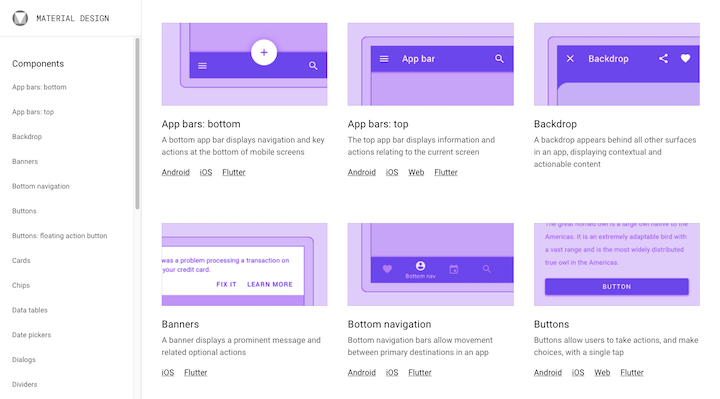Viewport: 720px width, 399px height.
Task: Select Dialogs in the sidebar
Action: pos(23,360)
